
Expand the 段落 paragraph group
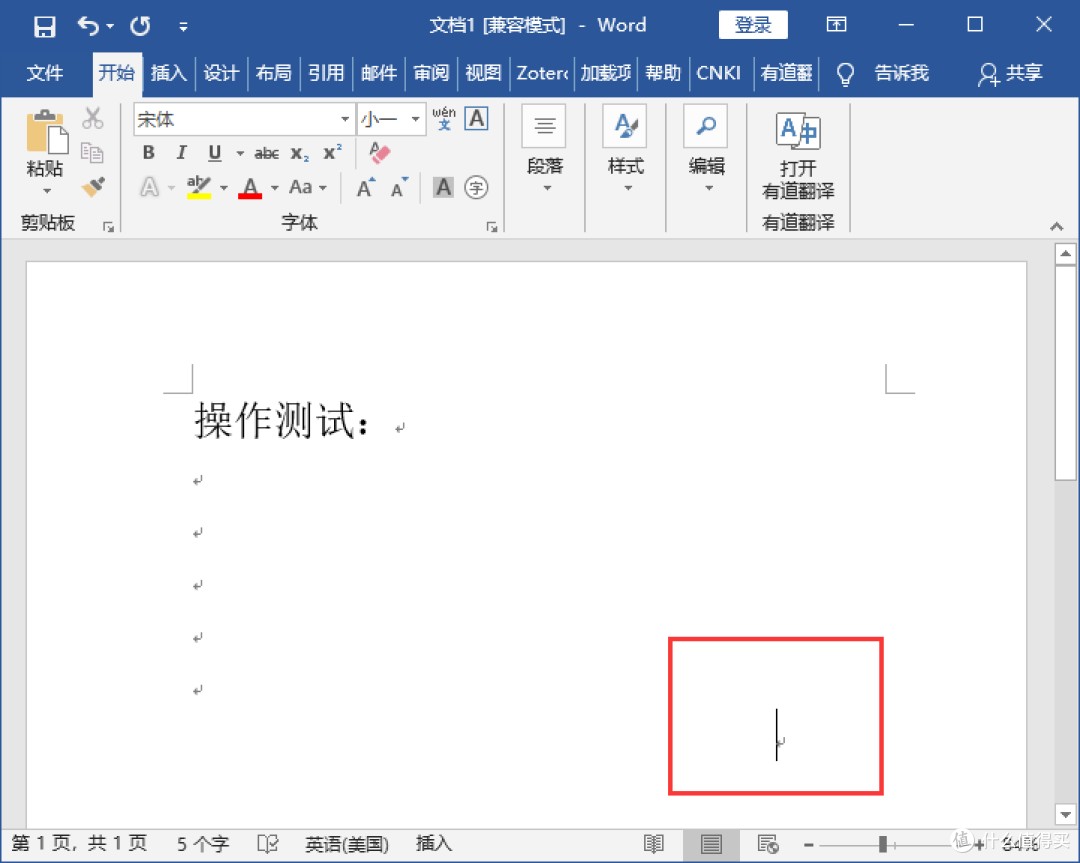point(545,149)
